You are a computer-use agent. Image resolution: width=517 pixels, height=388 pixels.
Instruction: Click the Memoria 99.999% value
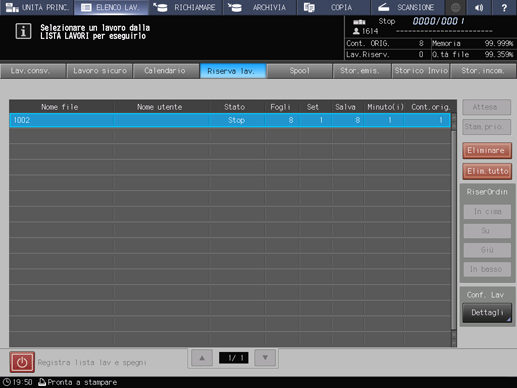tap(499, 44)
